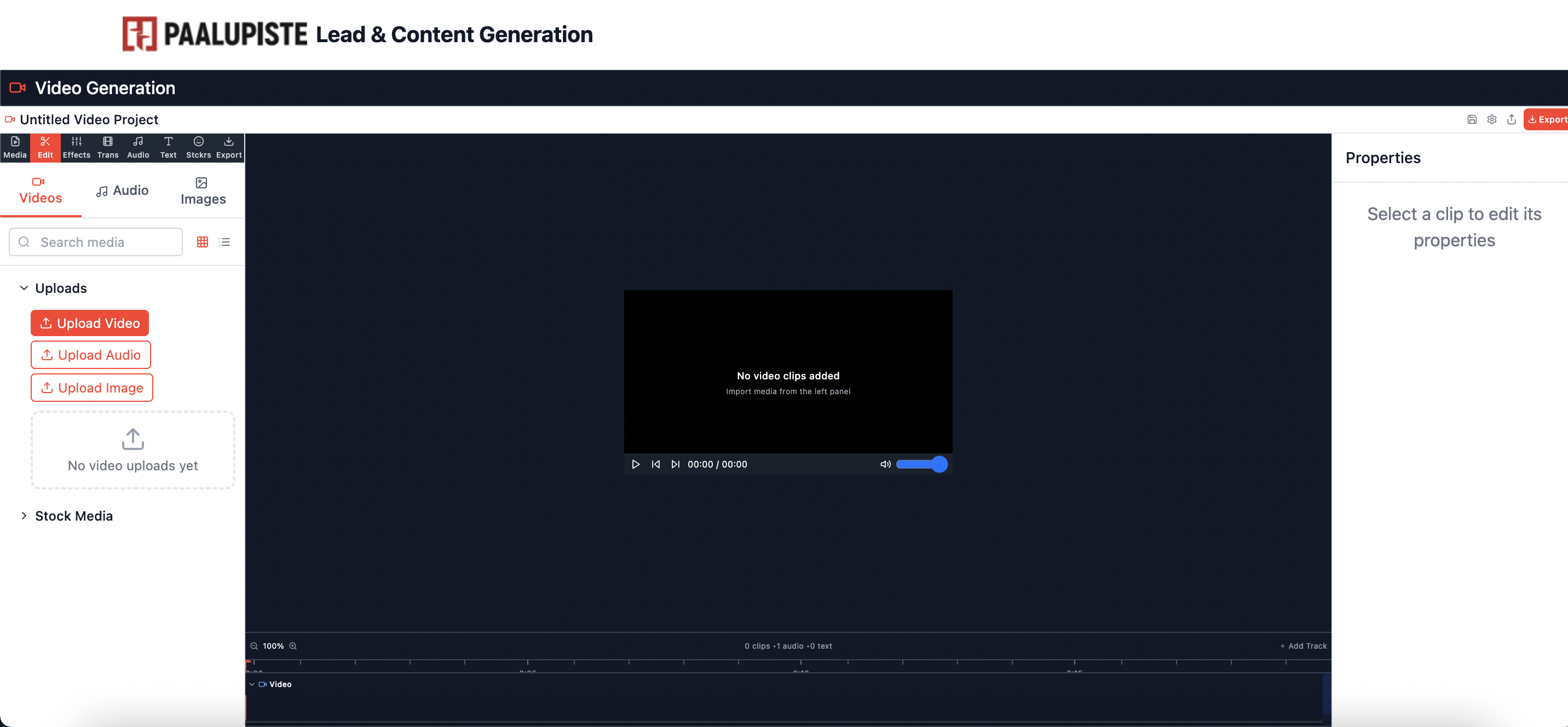Click the timeline ruler
Viewport: 1568px width, 727px height.
[x=788, y=666]
